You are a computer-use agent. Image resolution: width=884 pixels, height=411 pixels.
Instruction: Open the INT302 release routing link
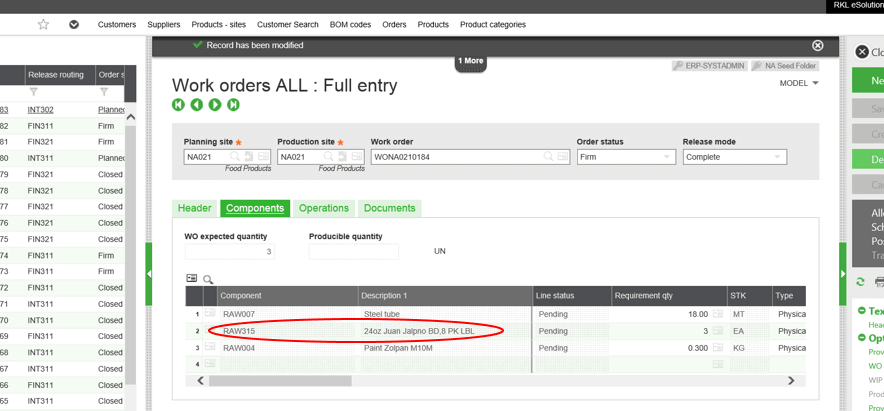tap(41, 110)
